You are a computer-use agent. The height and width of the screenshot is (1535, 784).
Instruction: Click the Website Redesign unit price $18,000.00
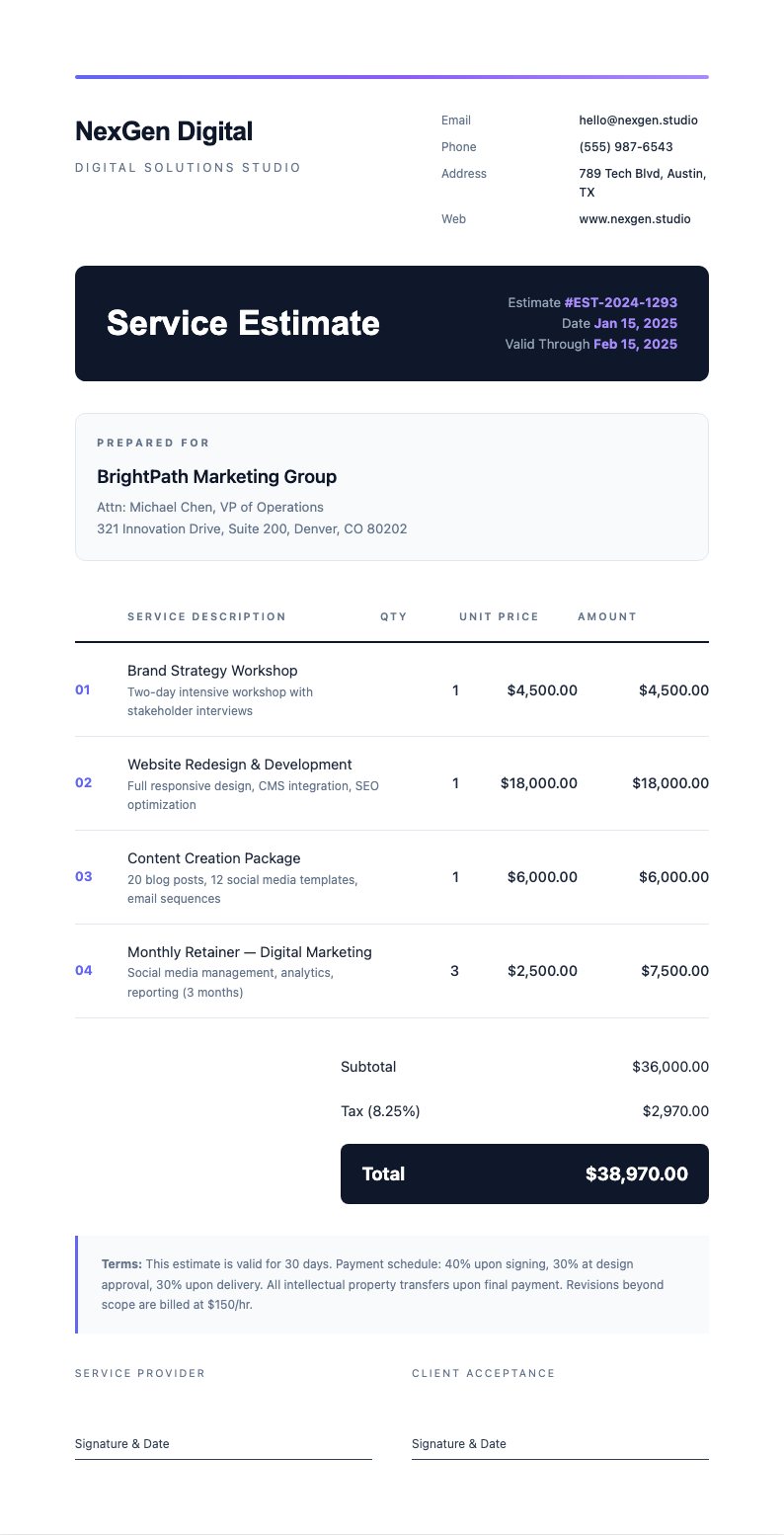pos(539,783)
